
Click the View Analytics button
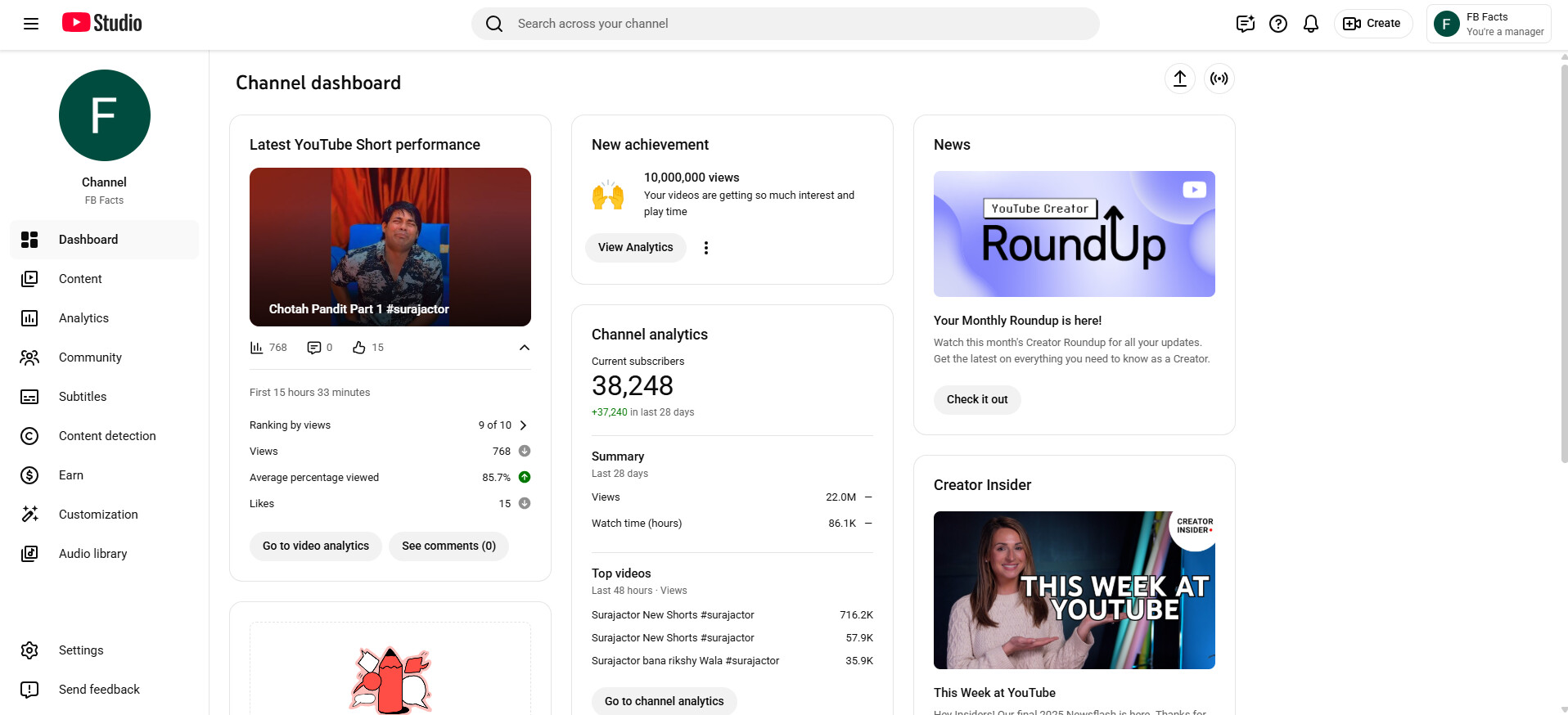pyautogui.click(x=635, y=248)
